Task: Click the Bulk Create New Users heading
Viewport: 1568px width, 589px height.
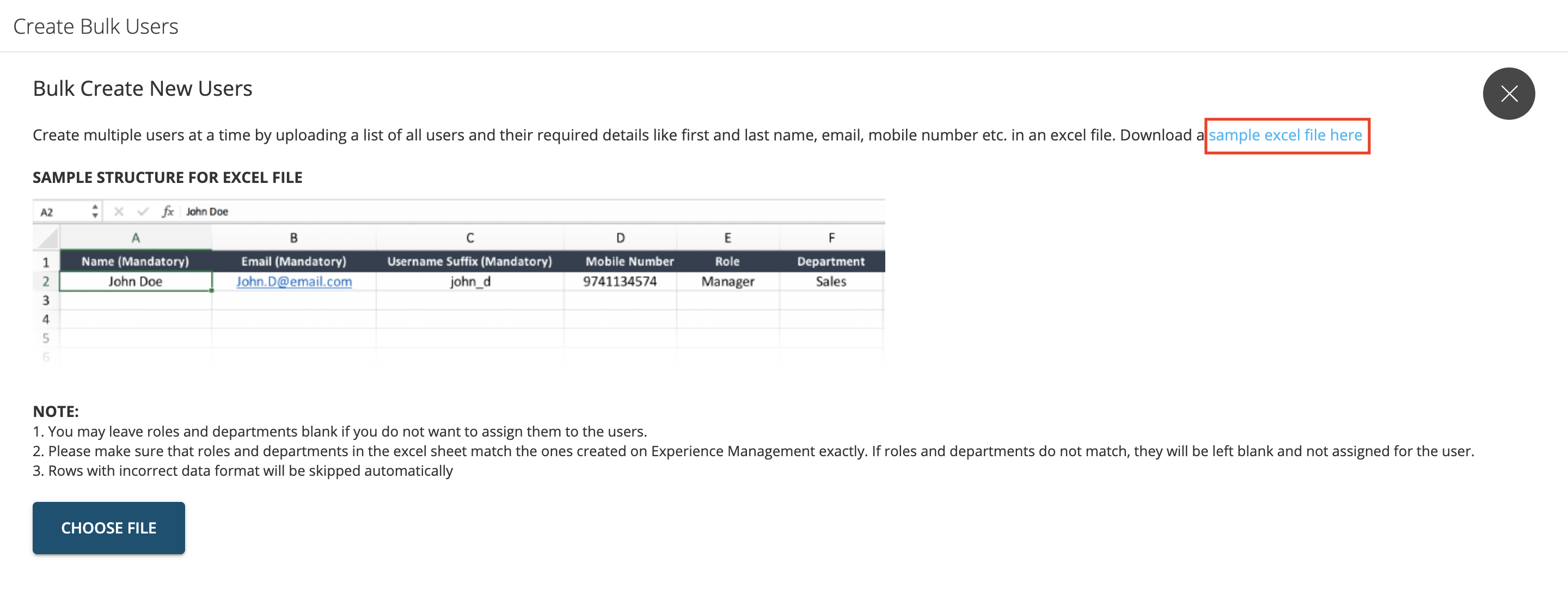Action: (143, 89)
